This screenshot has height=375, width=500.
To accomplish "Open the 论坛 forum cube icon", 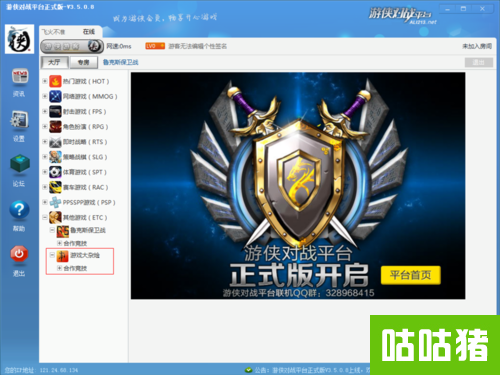I will [x=20, y=164].
